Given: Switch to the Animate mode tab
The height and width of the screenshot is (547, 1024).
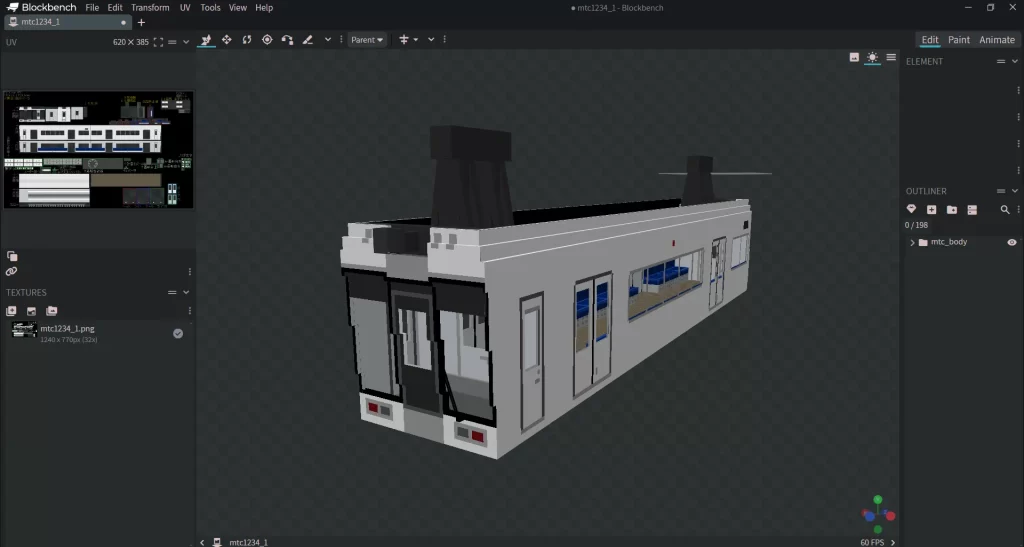Looking at the screenshot, I should (x=996, y=40).
